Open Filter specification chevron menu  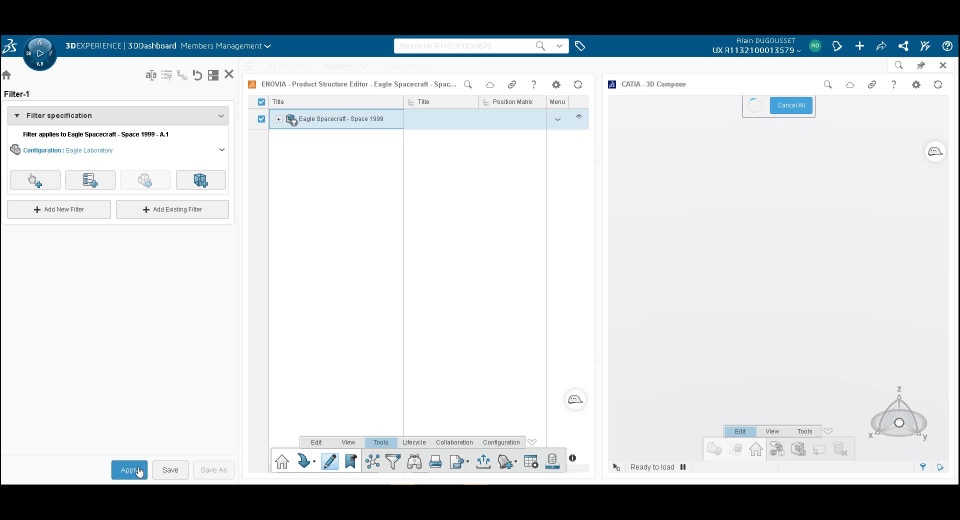tap(221, 115)
